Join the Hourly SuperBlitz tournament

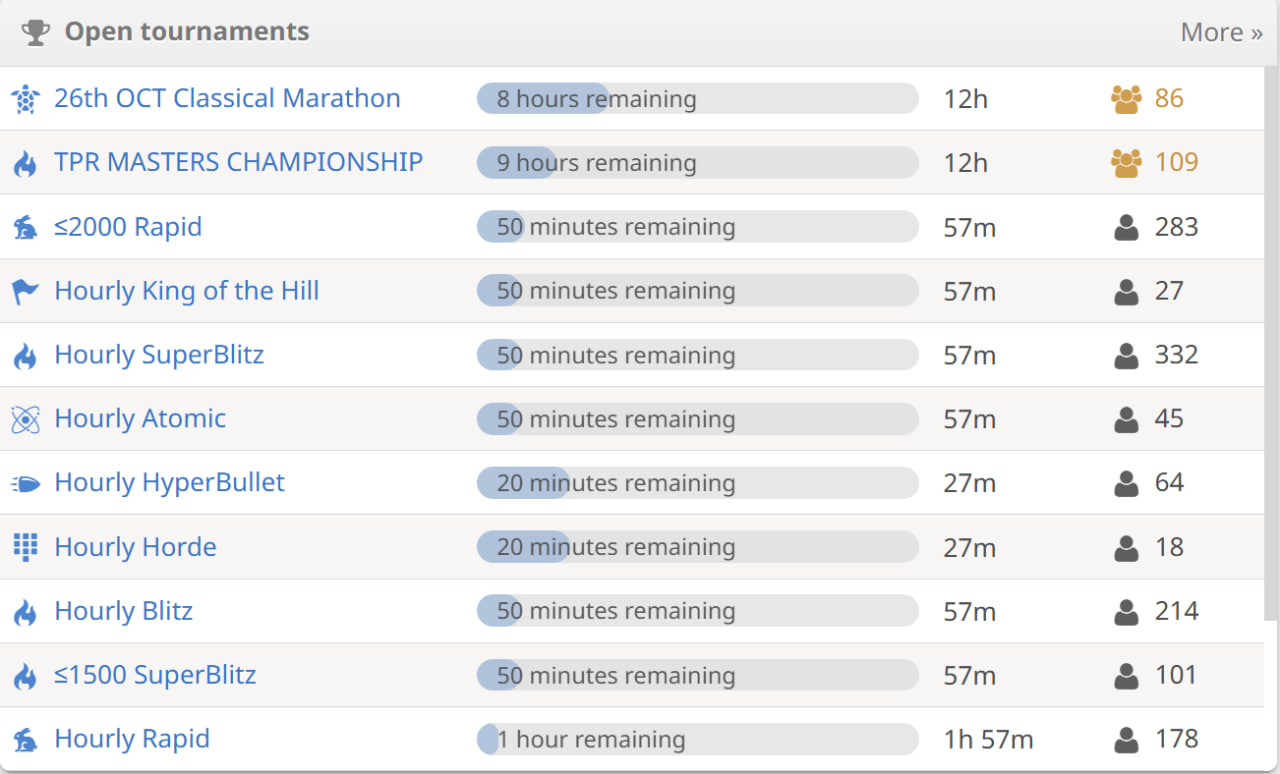pos(159,354)
